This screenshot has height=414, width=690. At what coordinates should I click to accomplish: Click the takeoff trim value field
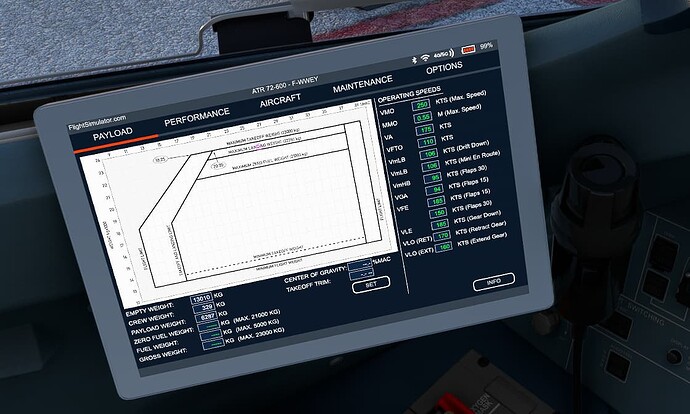(361, 276)
